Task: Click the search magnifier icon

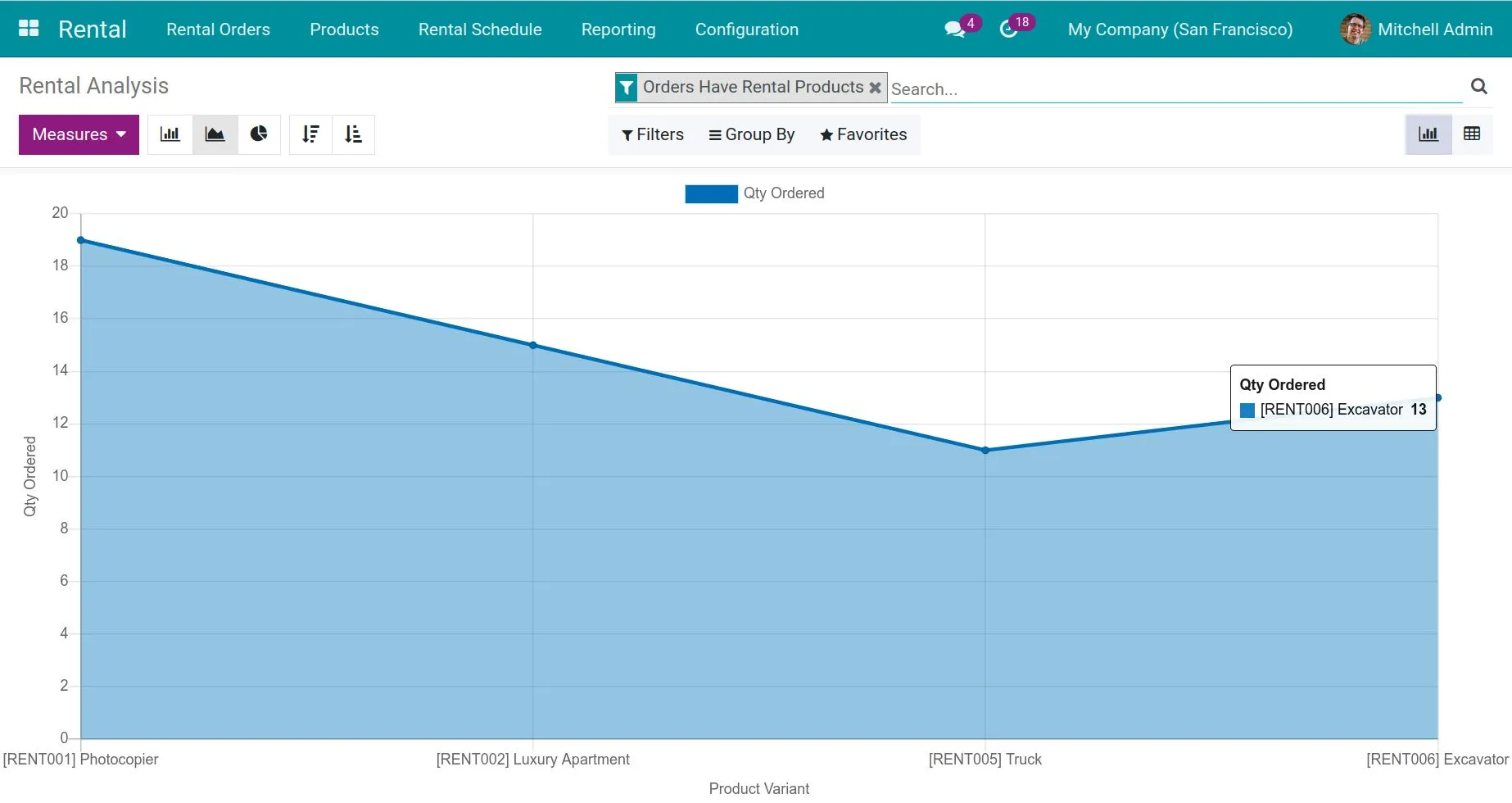Action: pyautogui.click(x=1478, y=86)
